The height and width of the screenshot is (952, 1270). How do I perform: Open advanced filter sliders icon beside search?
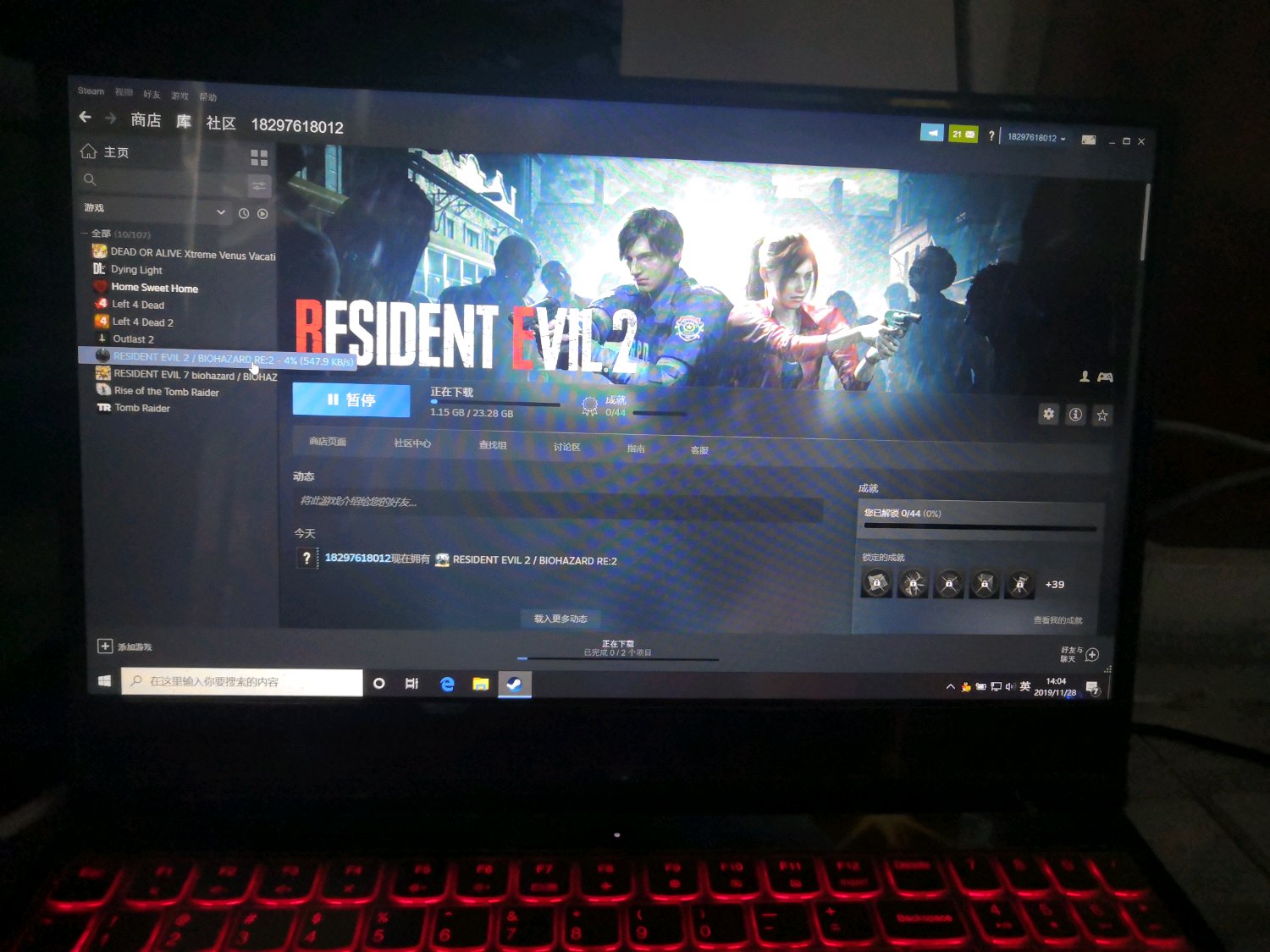[259, 185]
